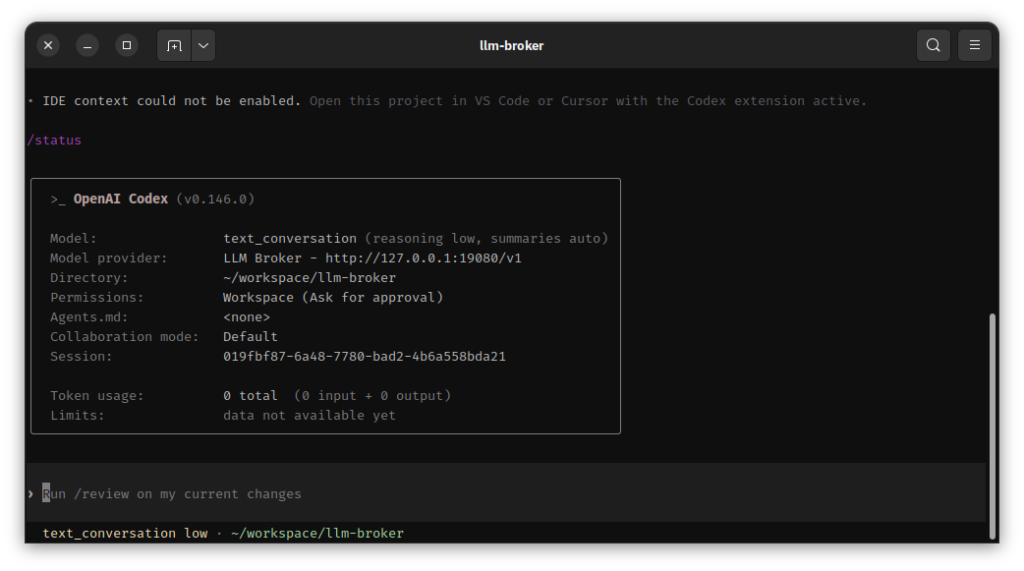Click the Open this project in VS Code hint
The image size is (1024, 571).
[x=588, y=101]
